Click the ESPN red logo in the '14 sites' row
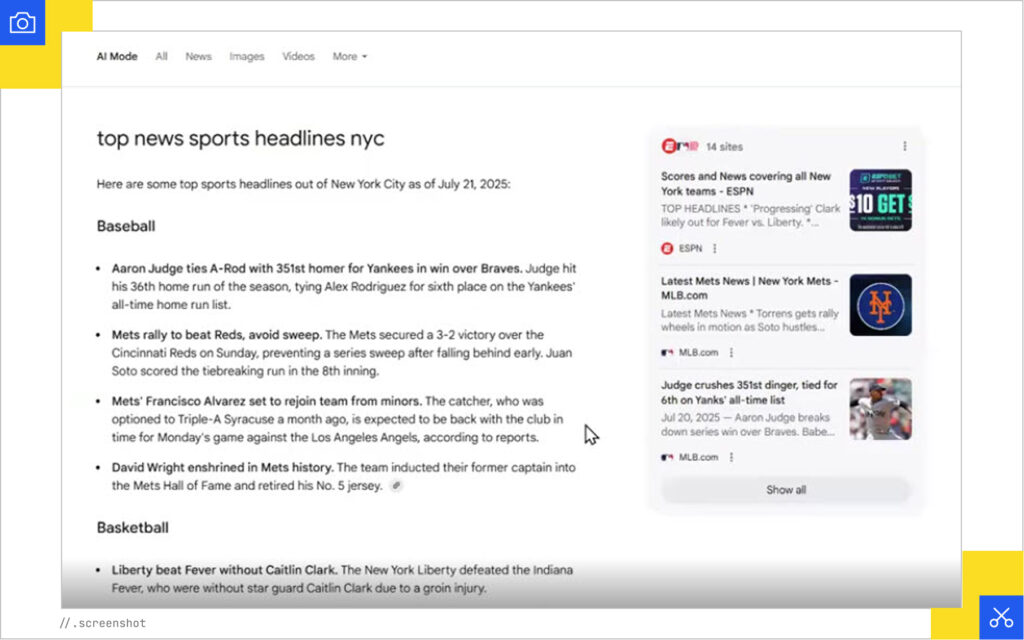 668,146
